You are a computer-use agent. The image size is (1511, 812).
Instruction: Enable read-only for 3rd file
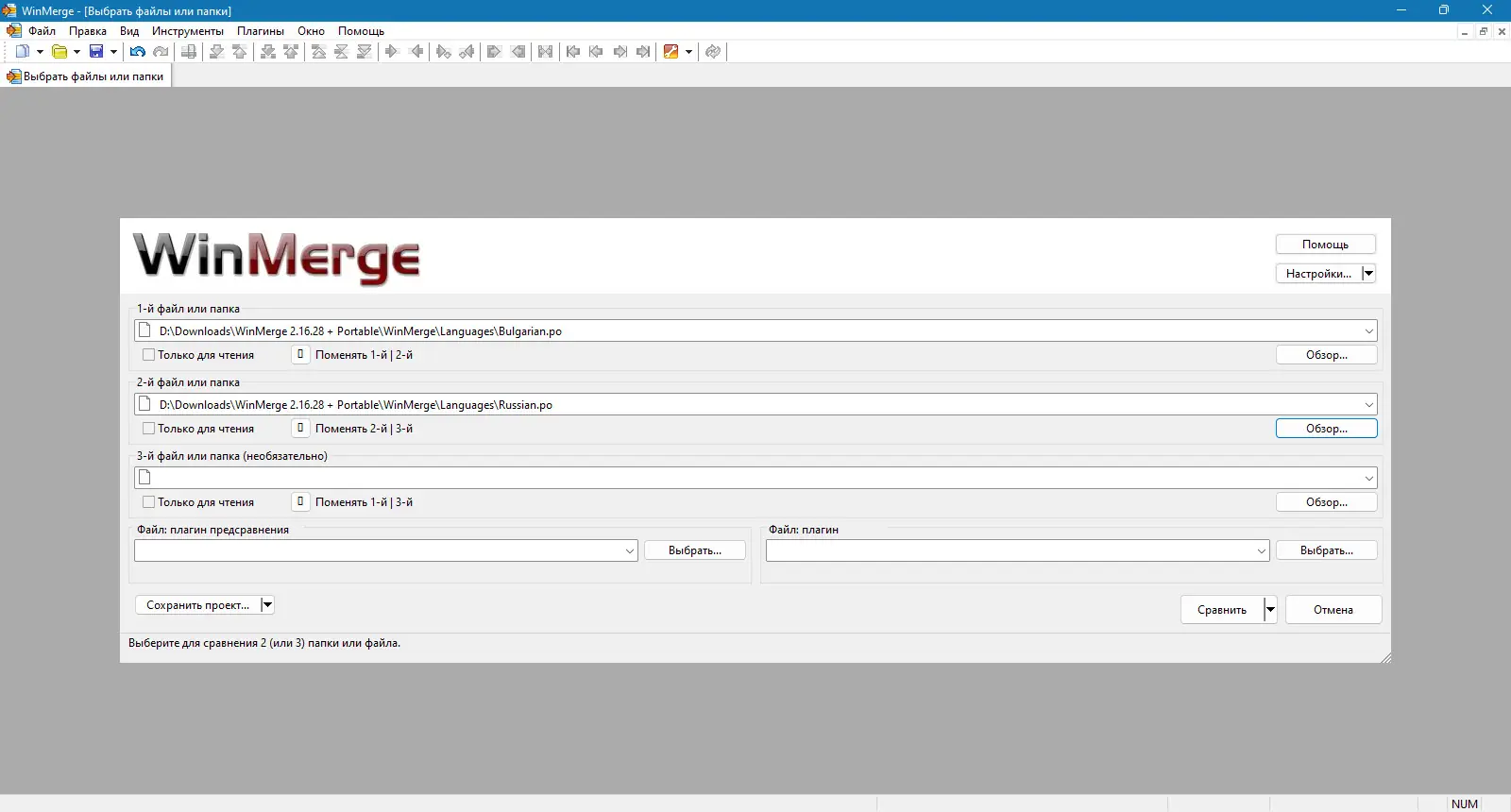(148, 502)
